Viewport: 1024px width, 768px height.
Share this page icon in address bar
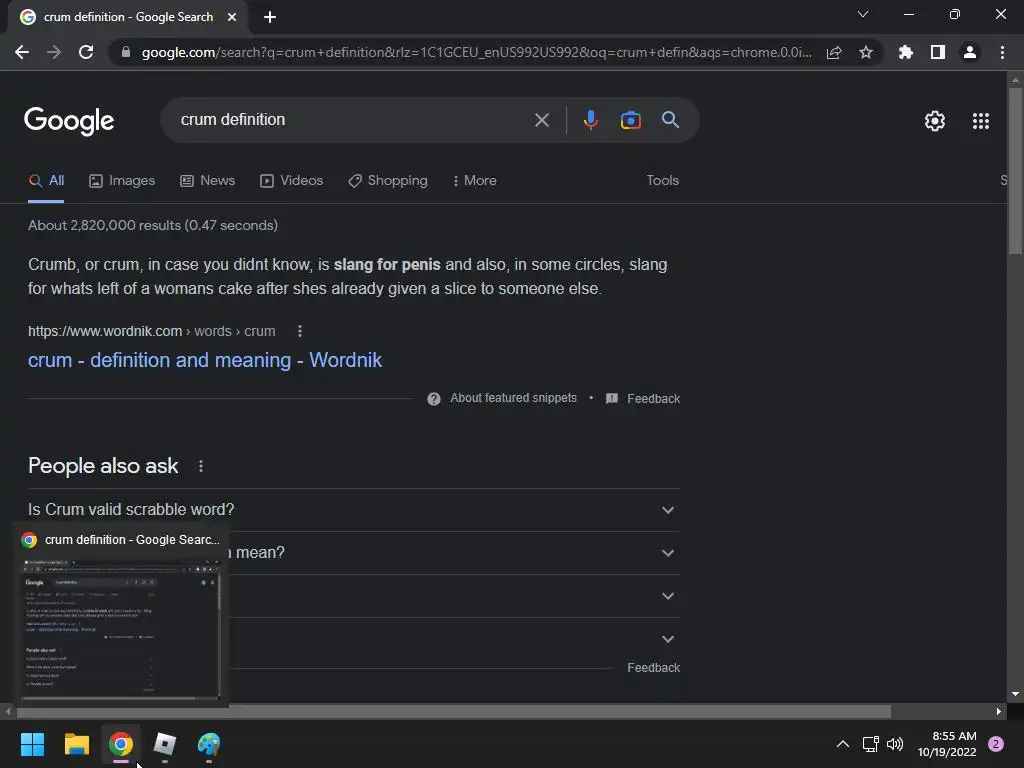834,52
